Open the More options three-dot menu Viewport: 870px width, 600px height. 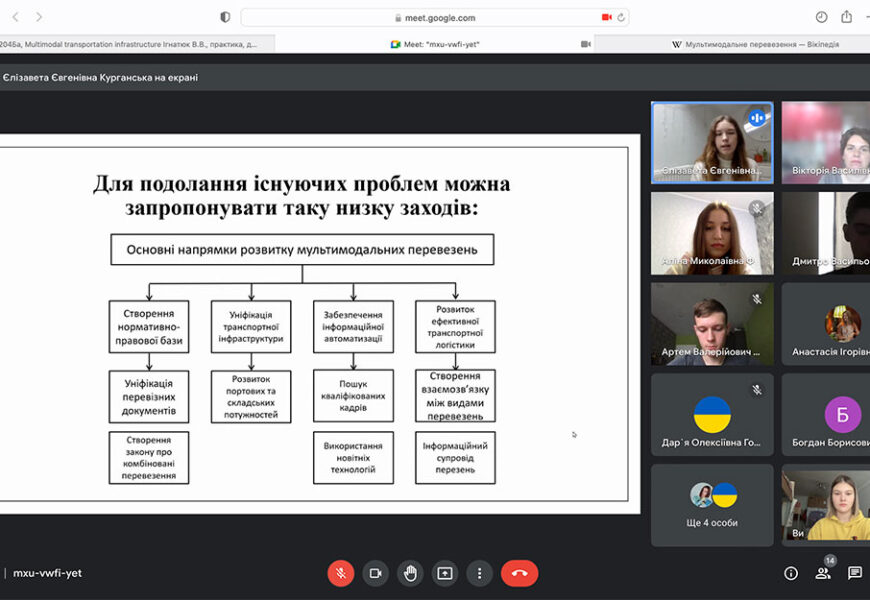pos(480,573)
